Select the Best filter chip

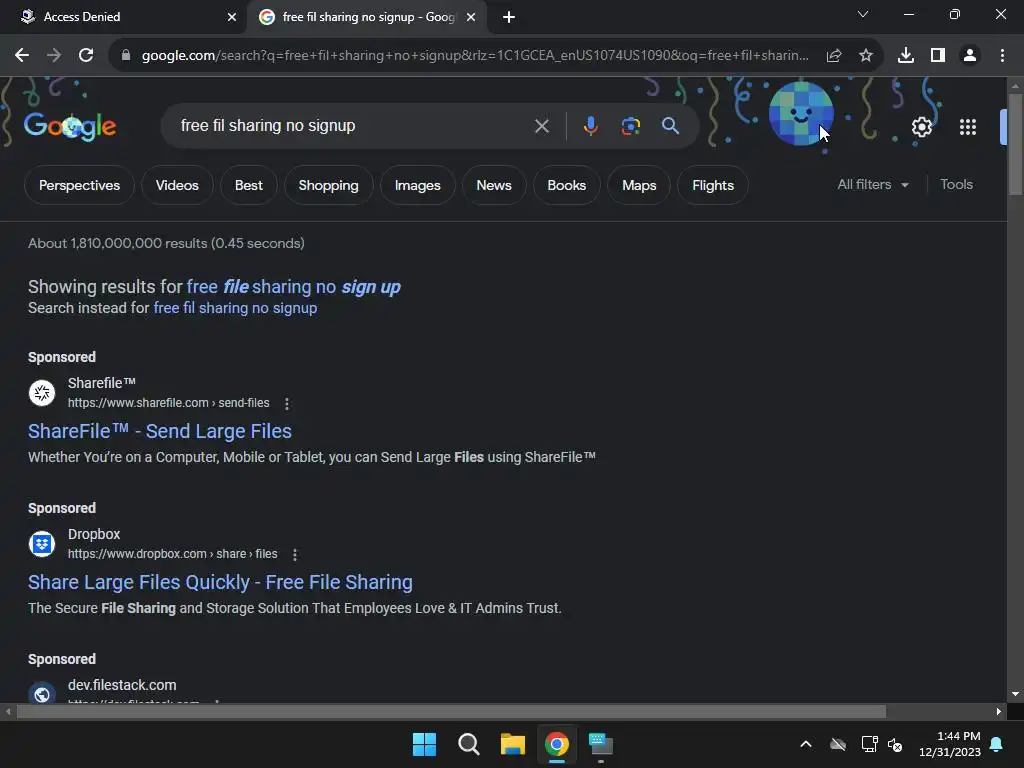pos(249,185)
